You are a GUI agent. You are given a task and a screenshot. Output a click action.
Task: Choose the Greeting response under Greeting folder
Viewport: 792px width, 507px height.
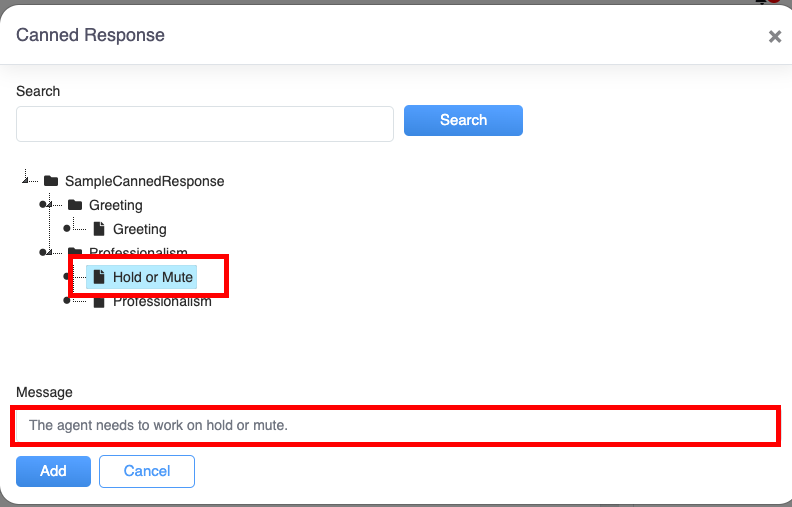pyautogui.click(x=140, y=229)
